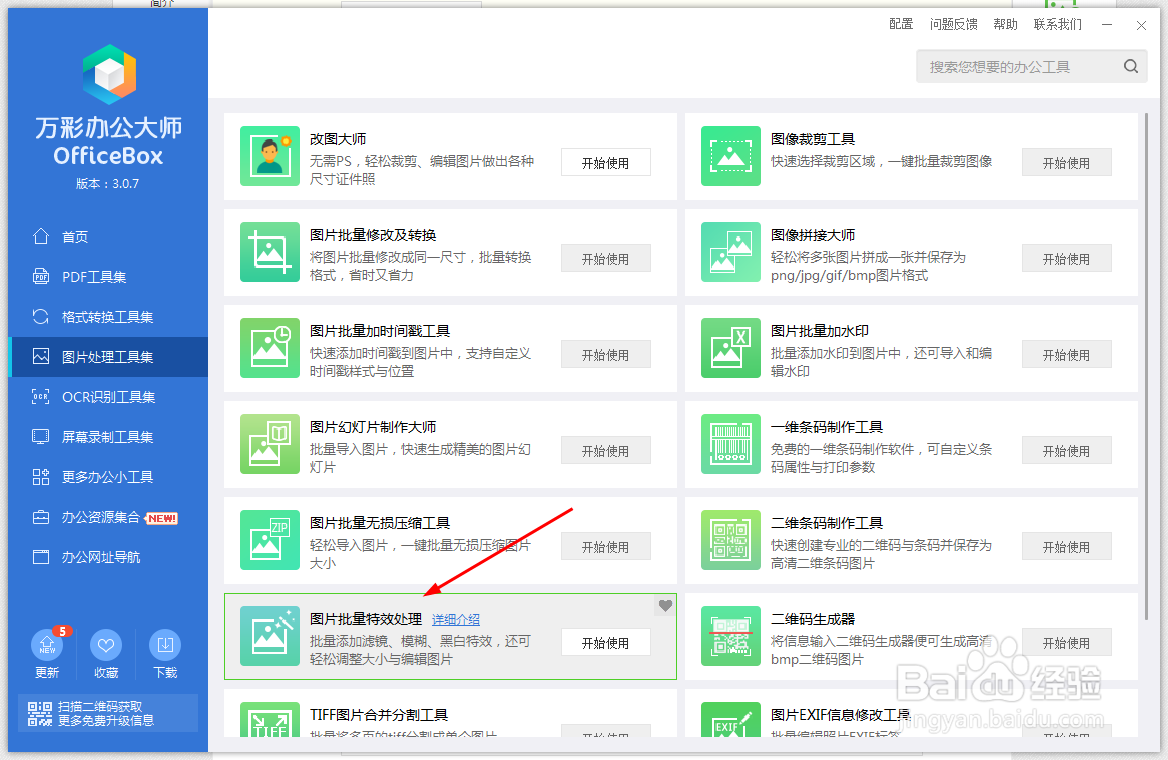Open 办公网址导航 in the sidebar
Image resolution: width=1168 pixels, height=760 pixels.
point(108,557)
